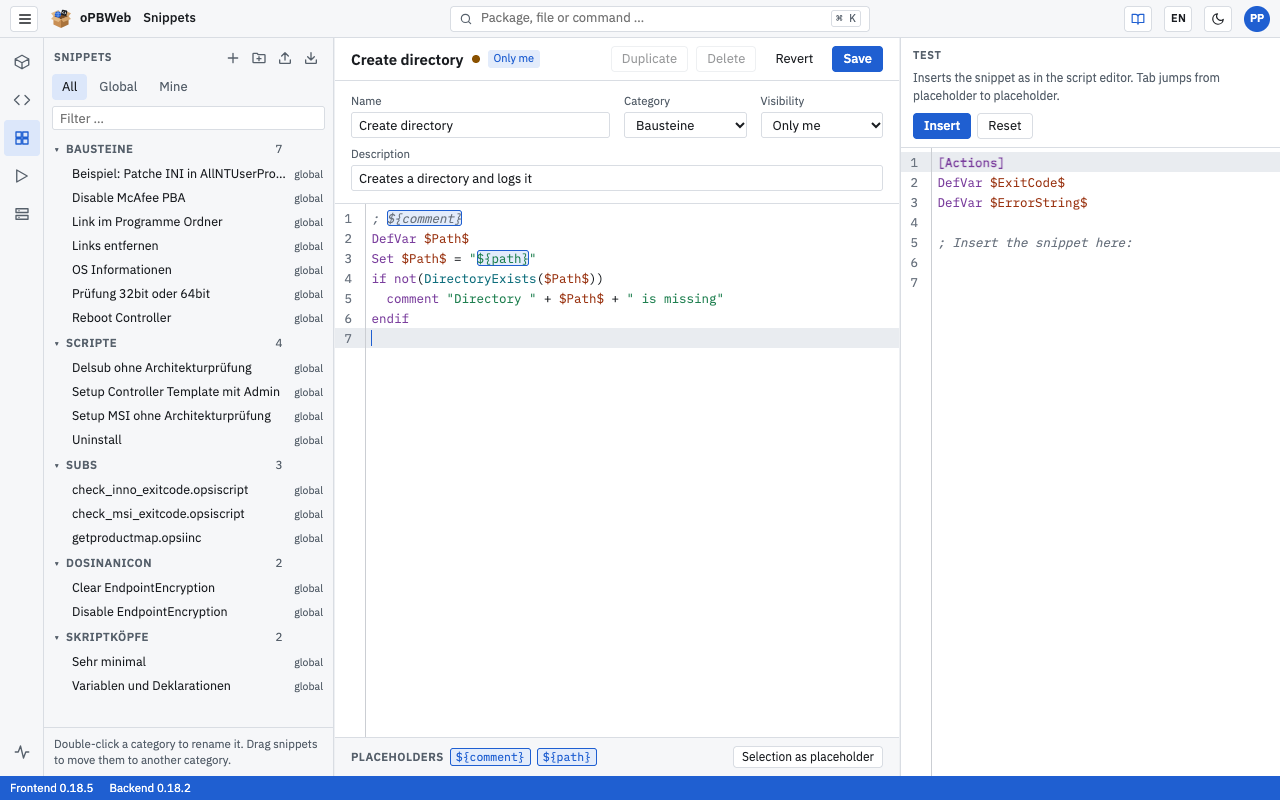Click the download snippets icon

311,58
